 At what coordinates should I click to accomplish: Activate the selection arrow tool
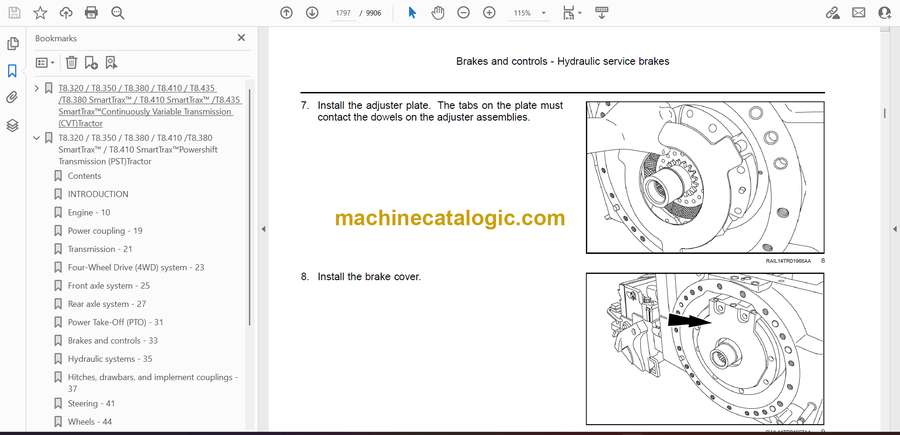(412, 13)
